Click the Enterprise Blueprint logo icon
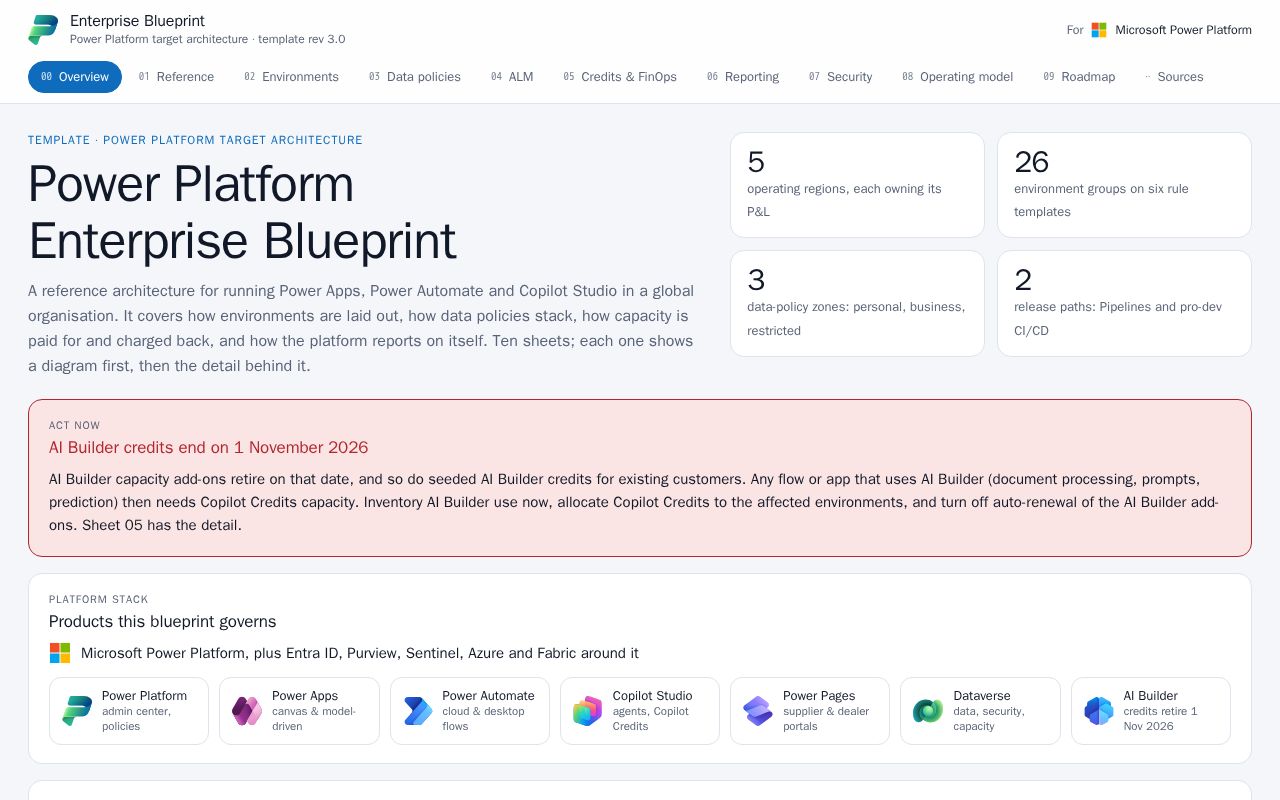Image resolution: width=1280 pixels, height=800 pixels. [x=43, y=30]
